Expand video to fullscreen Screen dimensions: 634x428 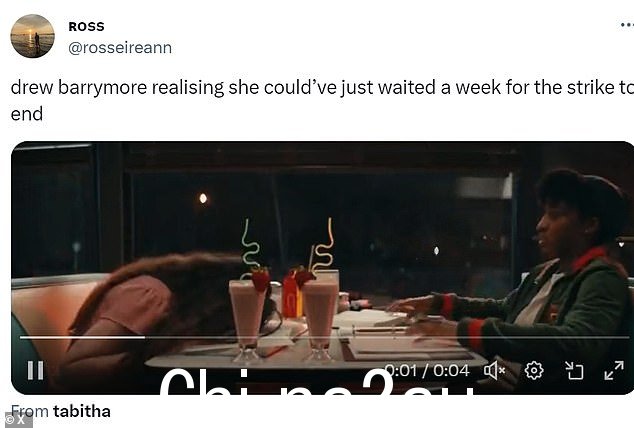[x=614, y=370]
